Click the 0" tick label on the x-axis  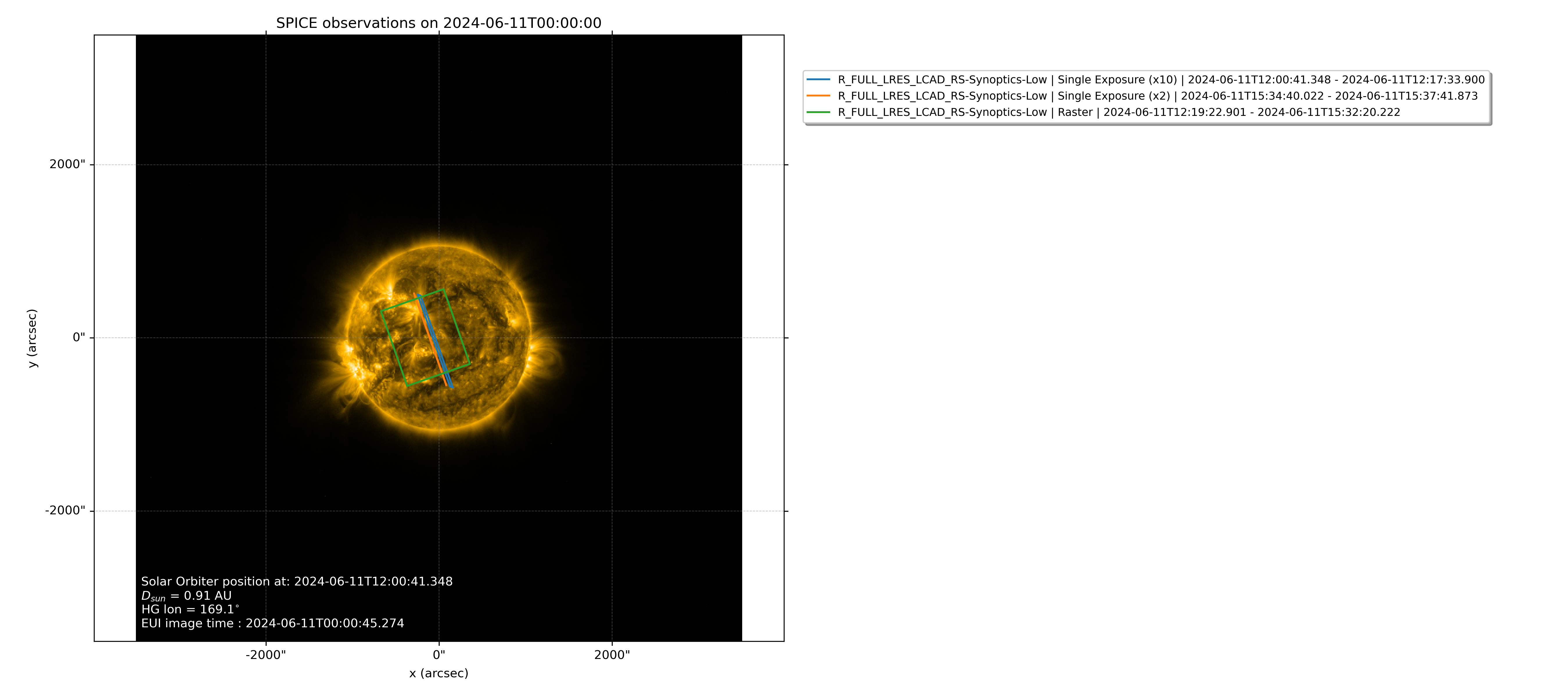pos(439,655)
